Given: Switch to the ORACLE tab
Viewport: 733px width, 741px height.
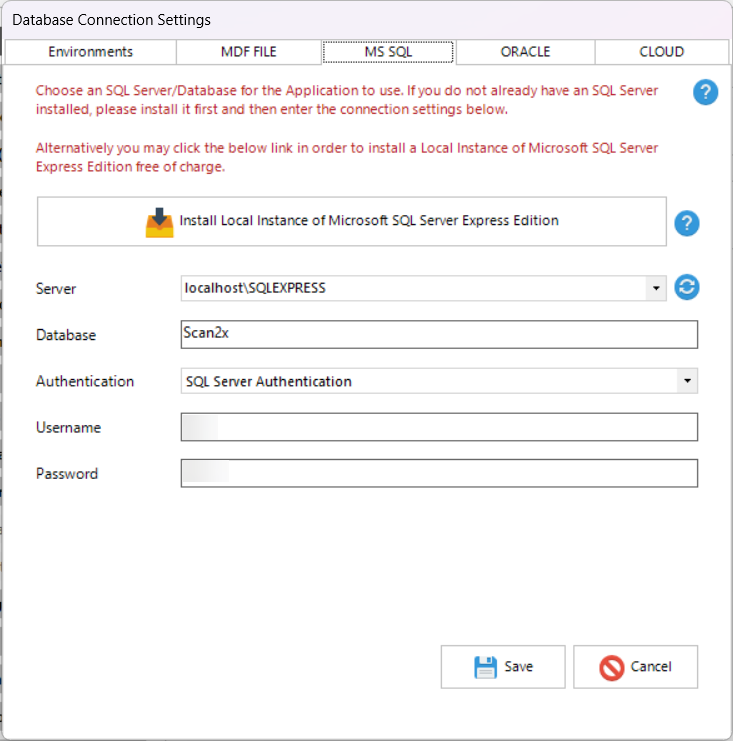Looking at the screenshot, I should coord(525,52).
